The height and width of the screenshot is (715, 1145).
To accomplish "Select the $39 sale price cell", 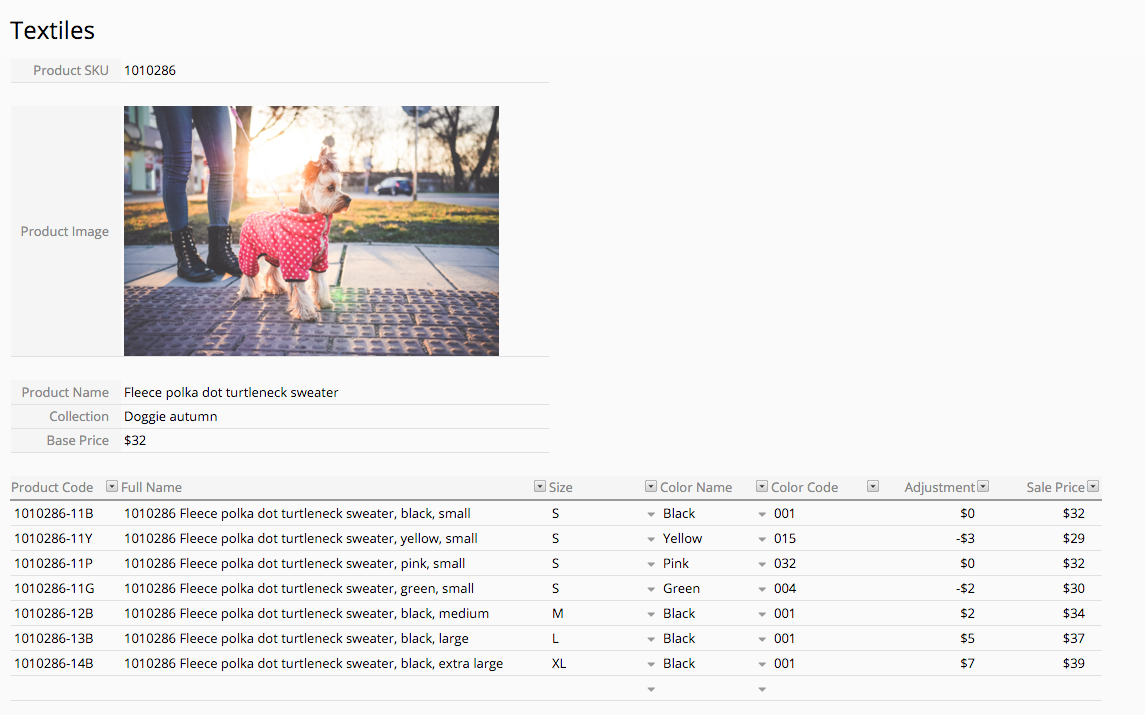I will [1073, 663].
